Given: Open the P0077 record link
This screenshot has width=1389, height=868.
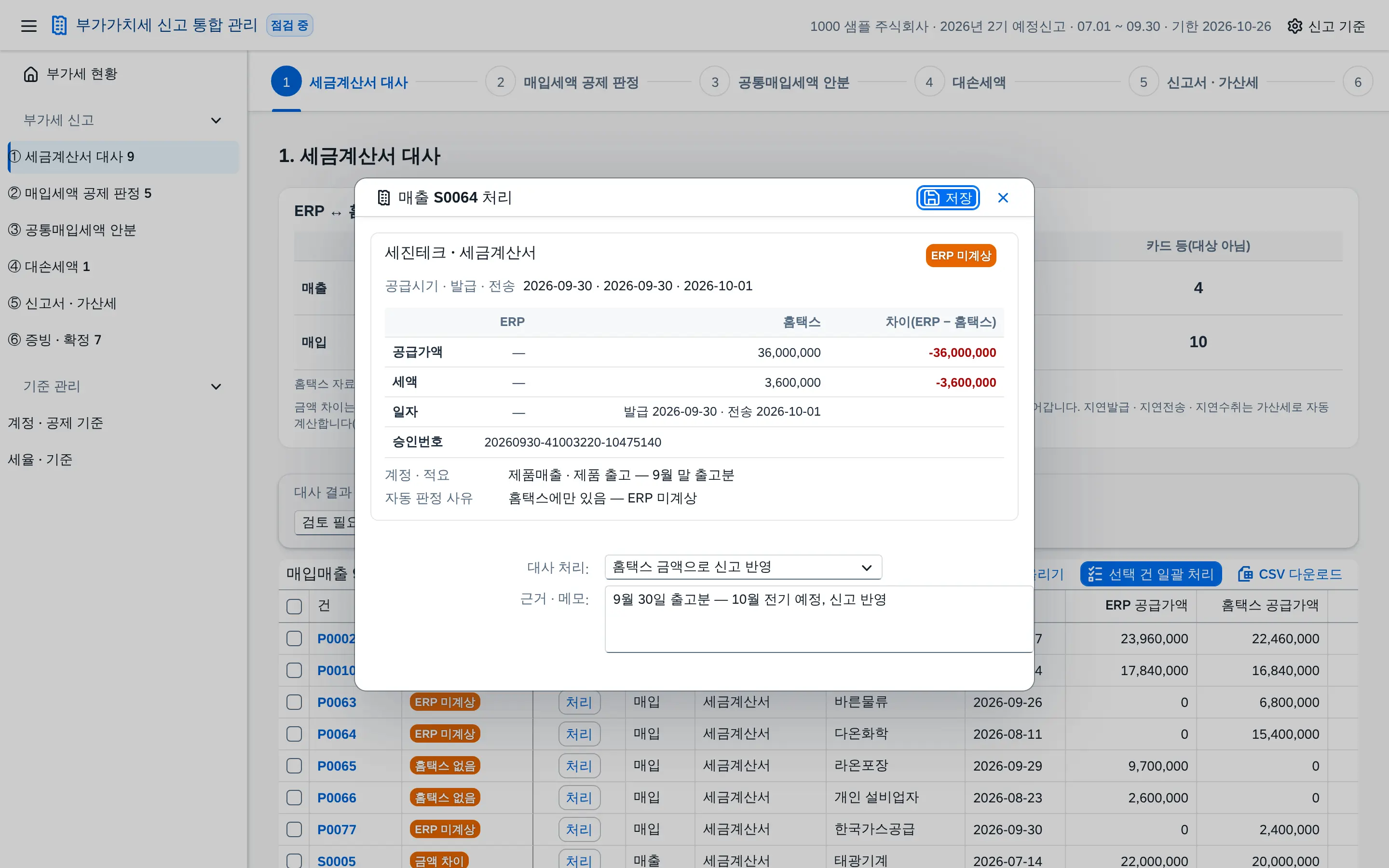Looking at the screenshot, I should (337, 830).
